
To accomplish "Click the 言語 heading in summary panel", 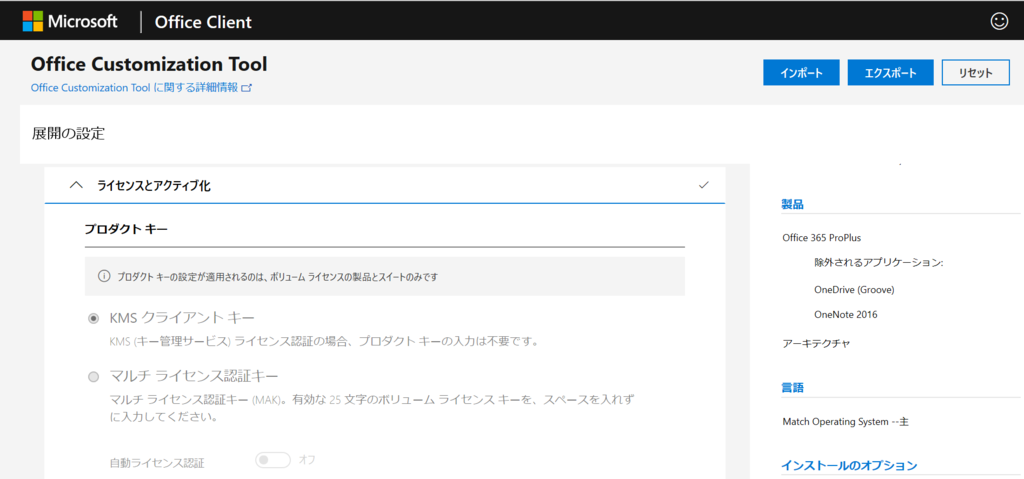I will (x=792, y=388).
